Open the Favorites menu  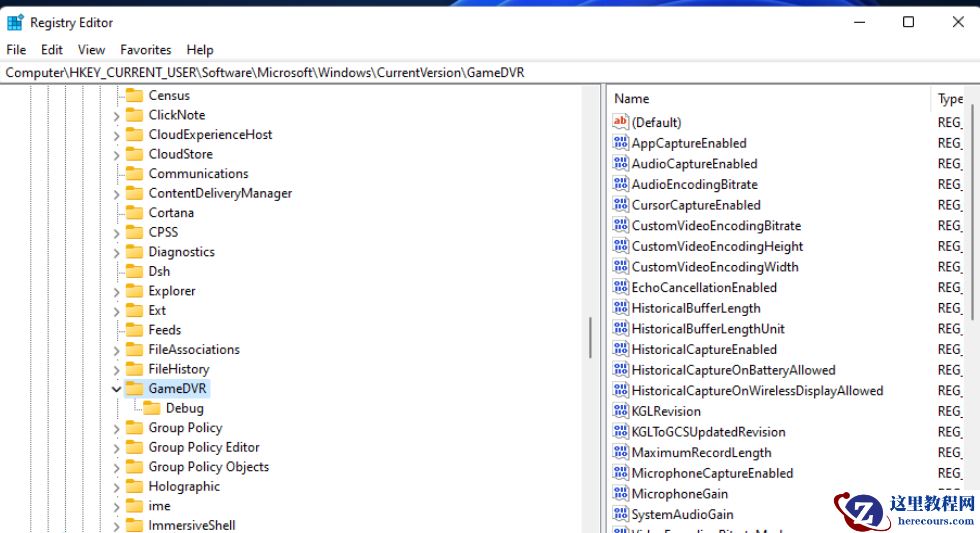tap(146, 49)
